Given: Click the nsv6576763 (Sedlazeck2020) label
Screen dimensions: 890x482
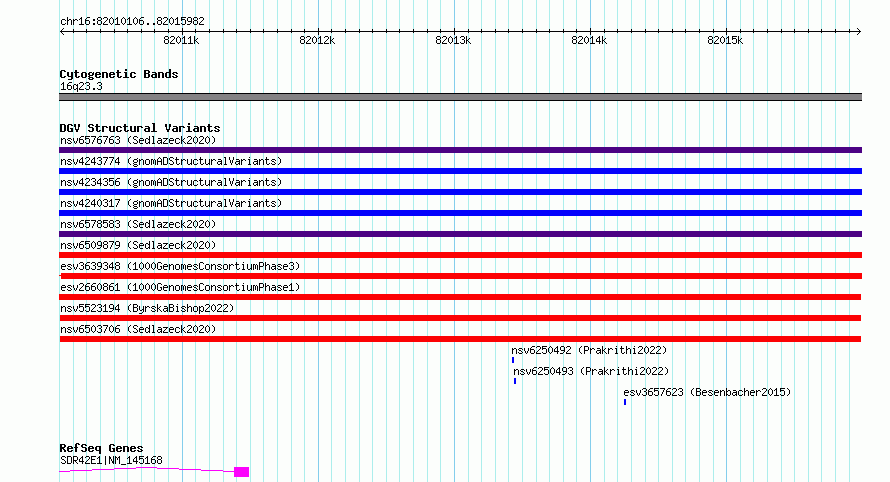Looking at the screenshot, I should [x=138, y=140].
